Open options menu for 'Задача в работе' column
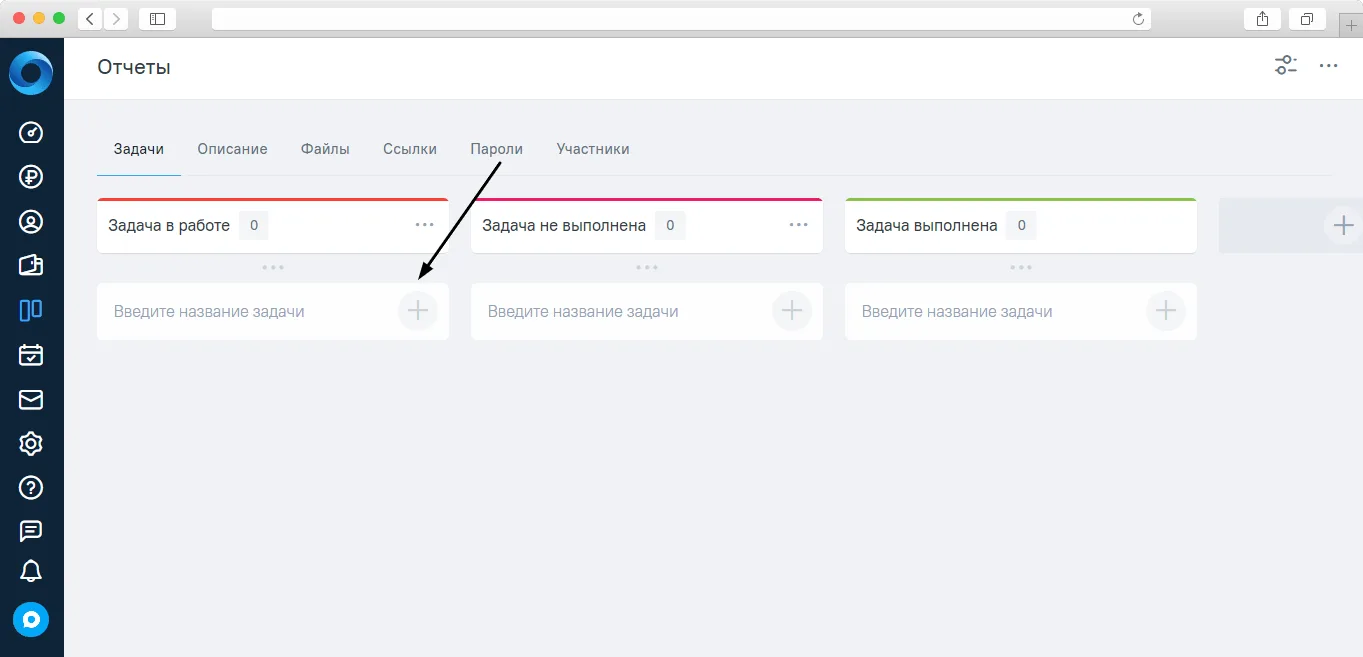Image resolution: width=1363 pixels, height=657 pixels. (x=424, y=225)
